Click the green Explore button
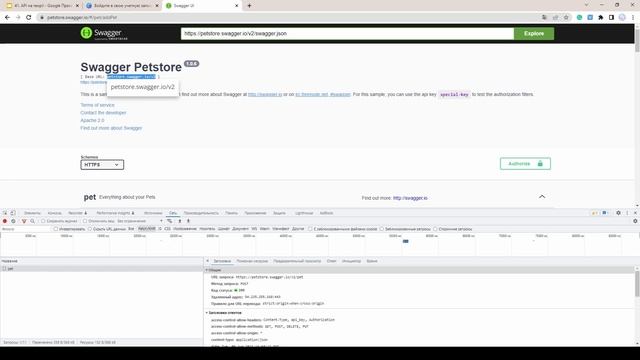The height and width of the screenshot is (360, 640). tap(534, 33)
